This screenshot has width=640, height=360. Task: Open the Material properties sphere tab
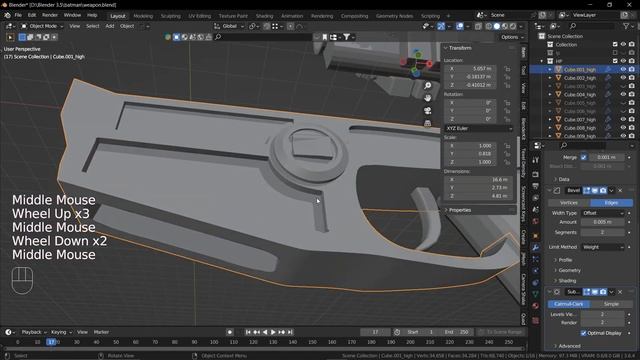click(536, 306)
